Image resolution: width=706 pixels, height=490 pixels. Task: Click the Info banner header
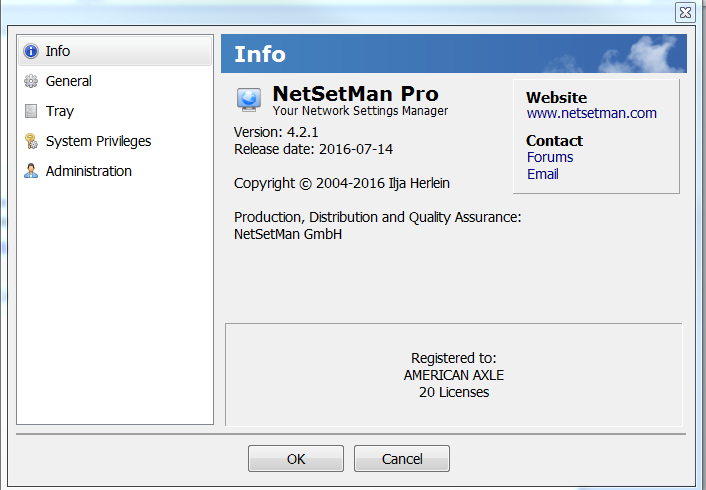[x=454, y=54]
